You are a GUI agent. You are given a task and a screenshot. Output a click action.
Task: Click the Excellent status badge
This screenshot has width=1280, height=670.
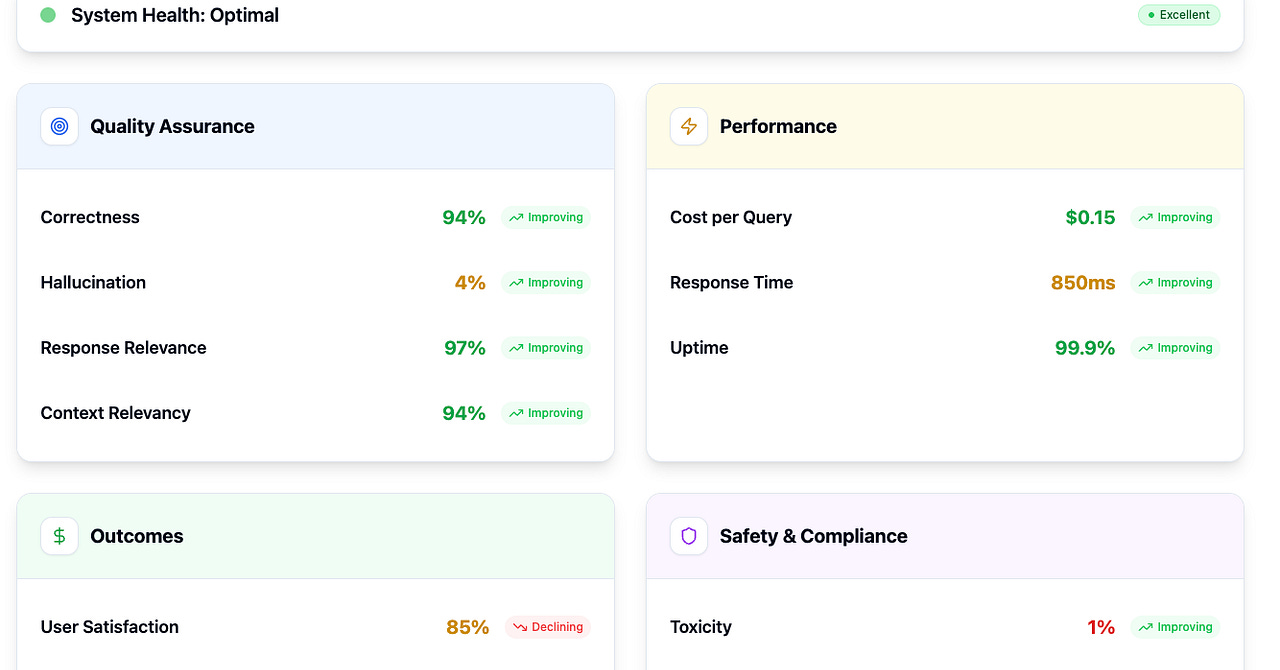(1179, 15)
